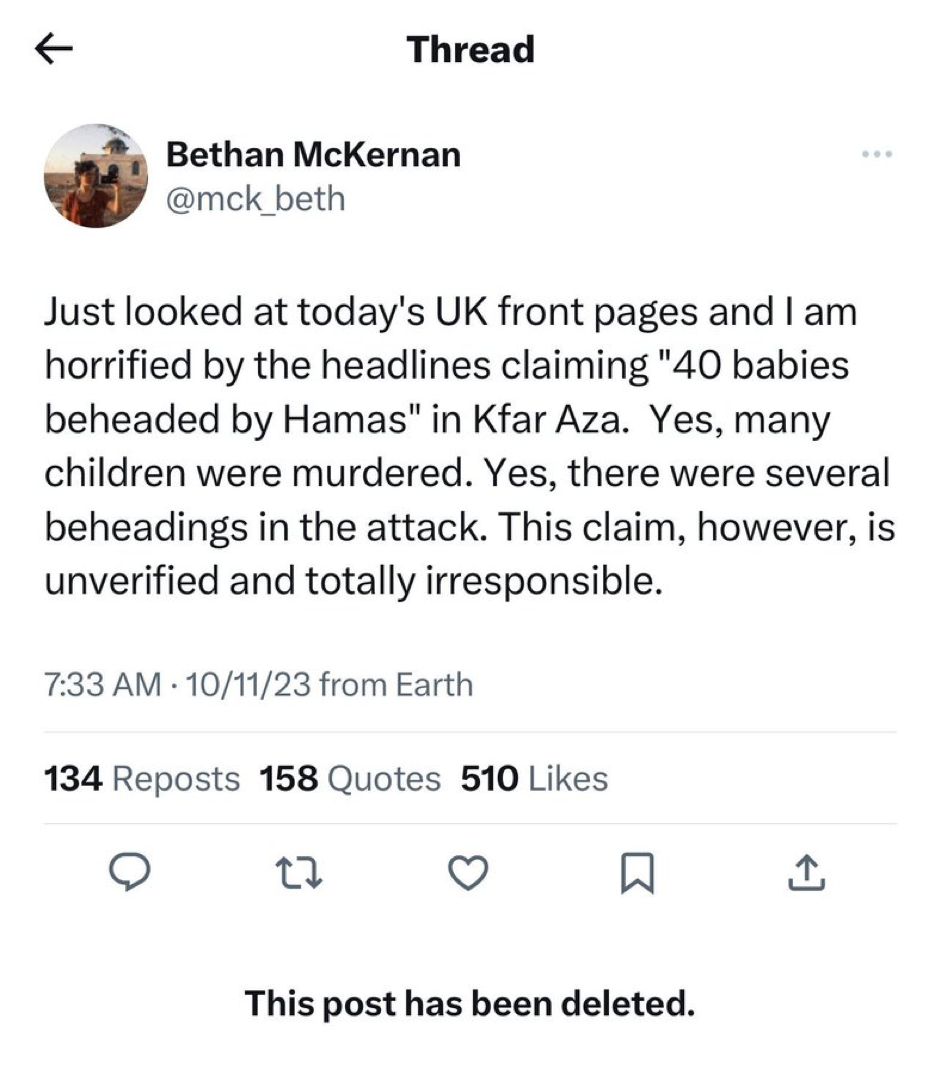Tap 'This post has been deleted' notice
Image resolution: width=941 pixels, height=1075 pixels.
coord(470,1004)
